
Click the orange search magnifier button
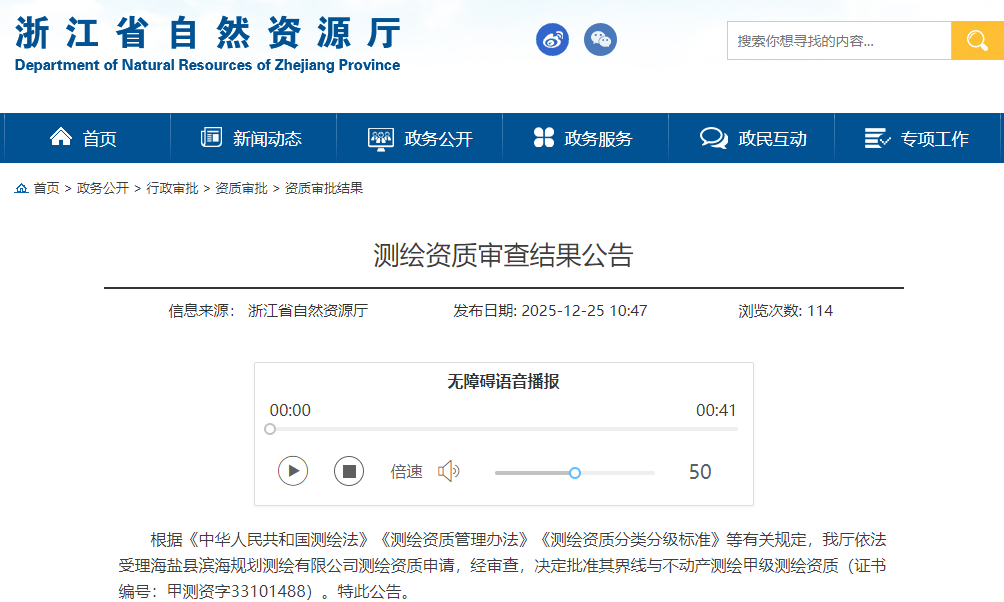(x=976, y=41)
